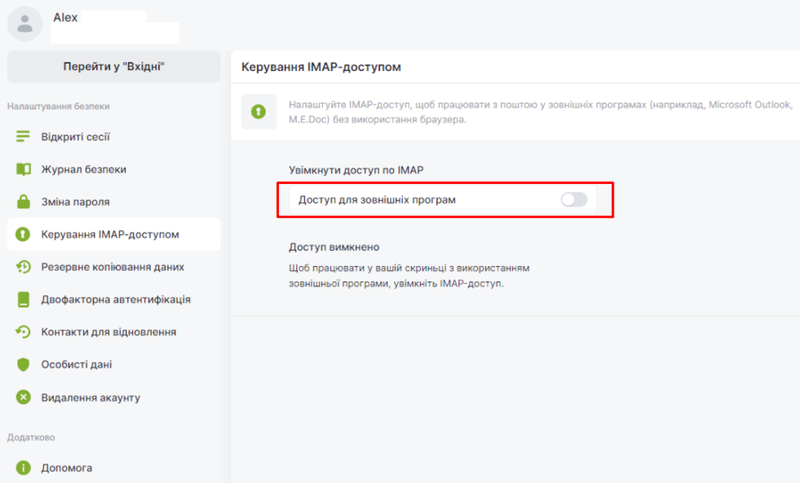
Task: Click the Налаштування безпеки section header
Action: point(58,105)
